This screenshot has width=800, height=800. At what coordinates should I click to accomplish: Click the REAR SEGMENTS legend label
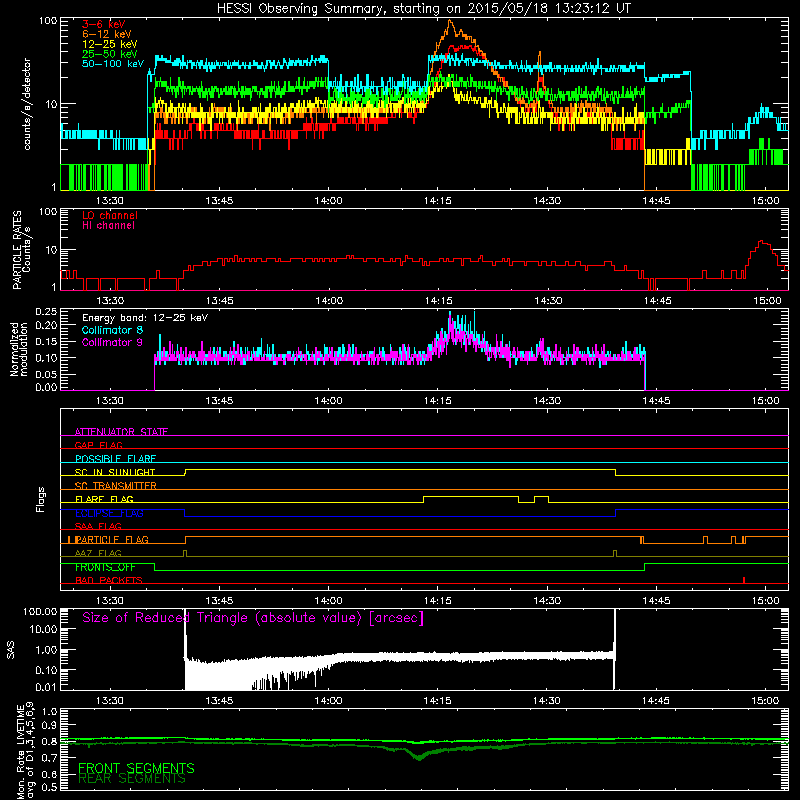click(132, 779)
